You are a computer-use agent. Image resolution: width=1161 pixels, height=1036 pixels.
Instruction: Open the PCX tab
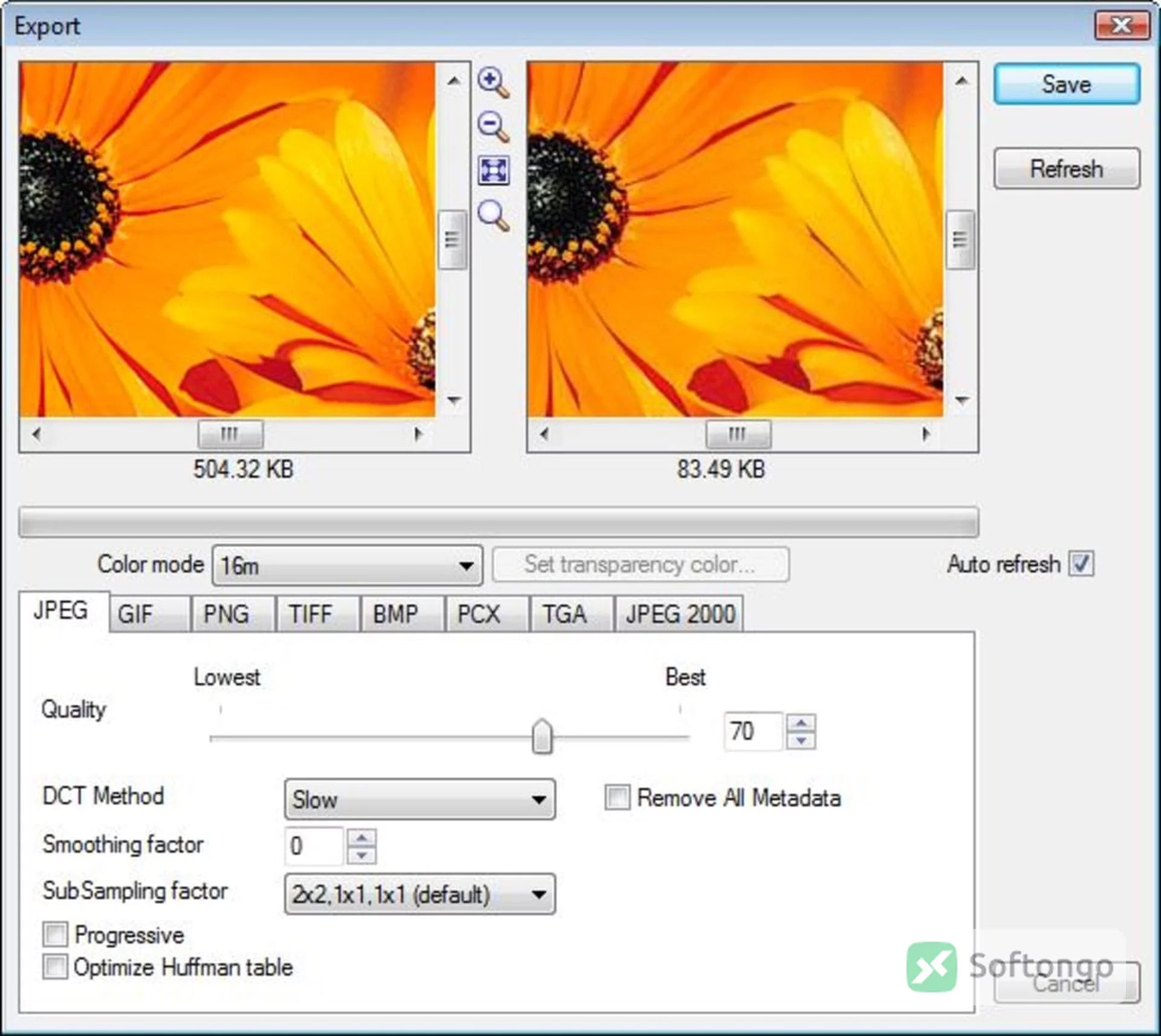pyautogui.click(x=488, y=614)
